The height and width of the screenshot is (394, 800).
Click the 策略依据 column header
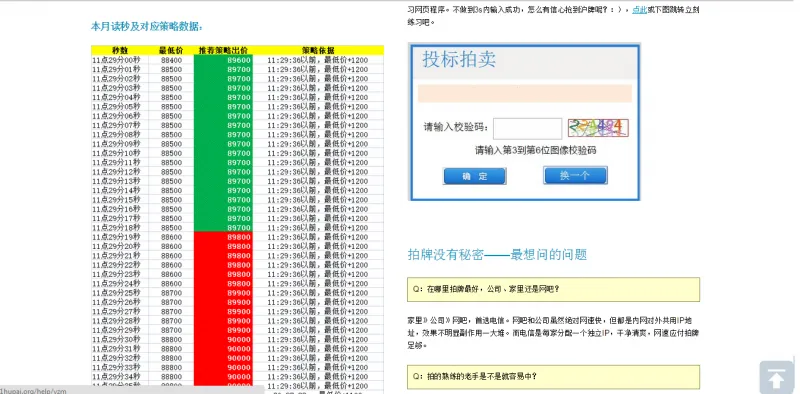[318, 50]
